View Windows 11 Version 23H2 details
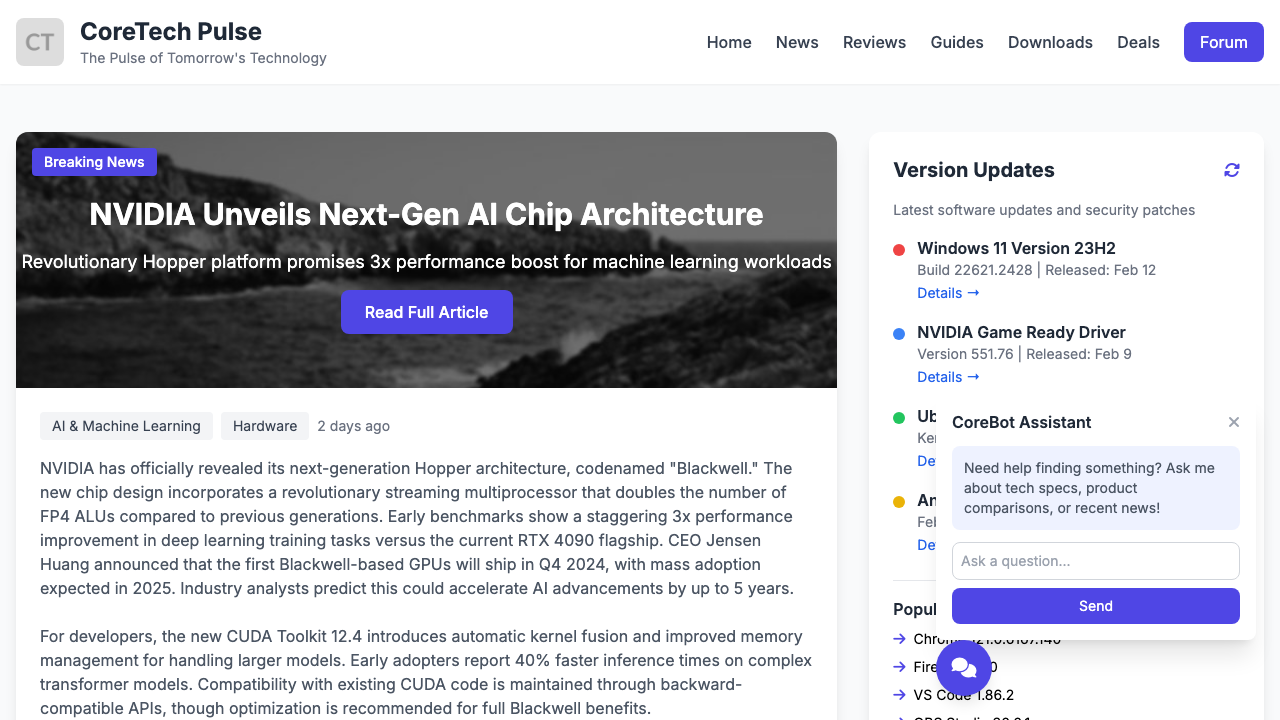The height and width of the screenshot is (720, 1280). pyautogui.click(x=948, y=293)
